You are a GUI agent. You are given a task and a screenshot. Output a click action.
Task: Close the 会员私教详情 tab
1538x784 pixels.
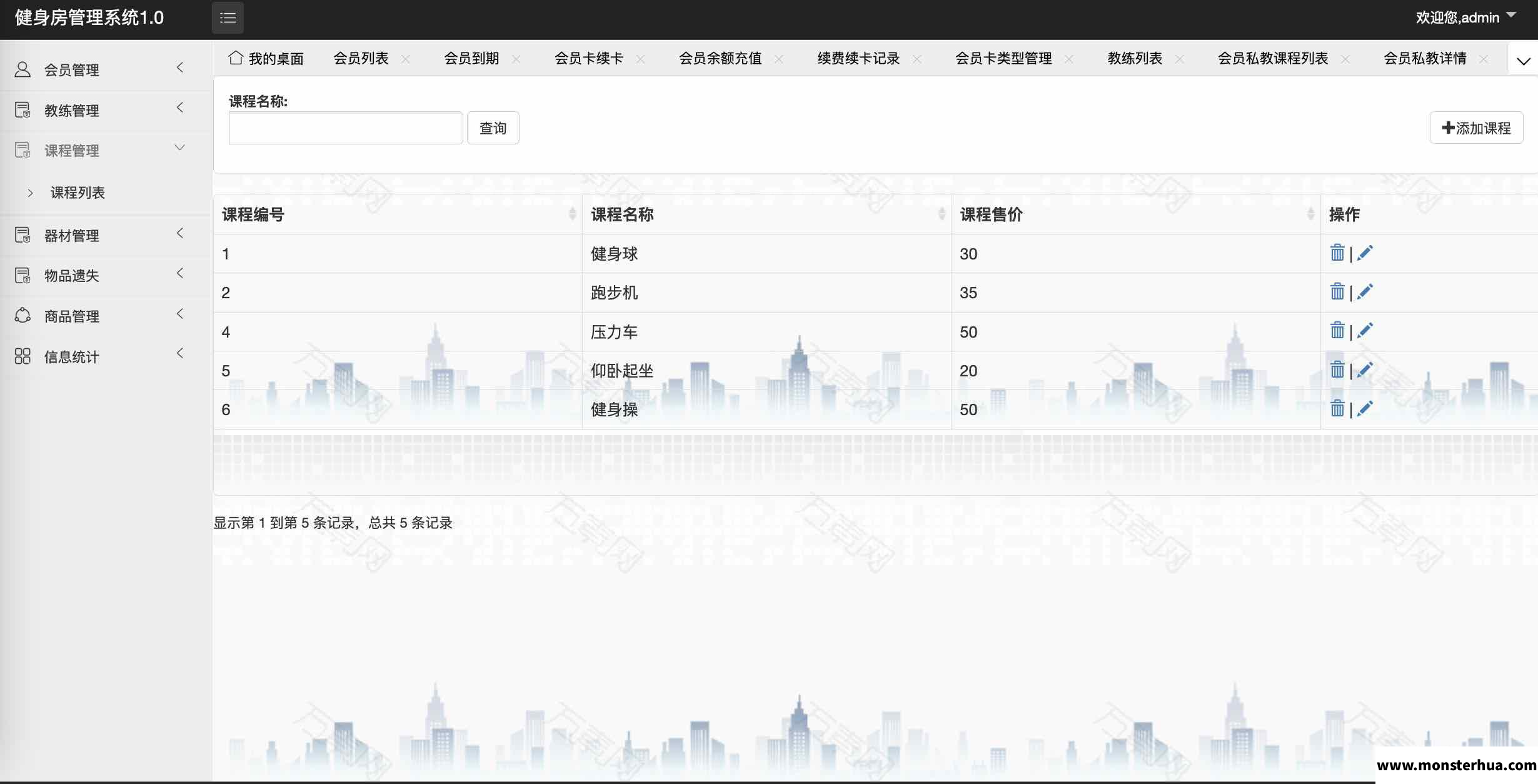tap(1484, 59)
